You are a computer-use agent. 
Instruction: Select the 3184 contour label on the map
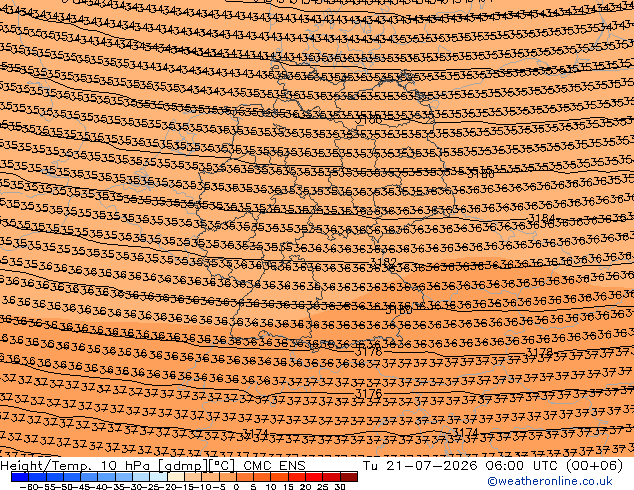pos(542,219)
